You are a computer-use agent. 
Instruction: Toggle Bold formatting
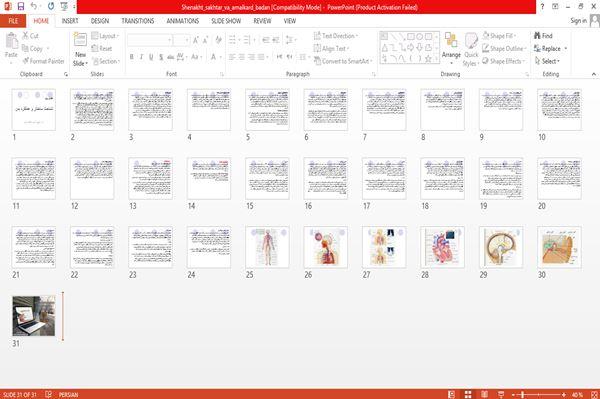click(x=132, y=57)
